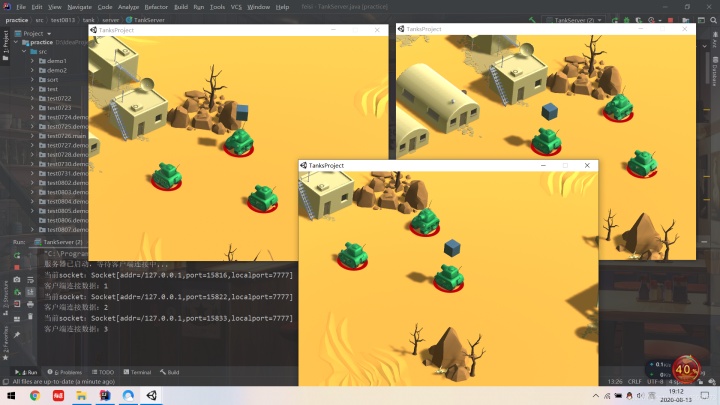Open the Project view dropdown

(x=36, y=34)
